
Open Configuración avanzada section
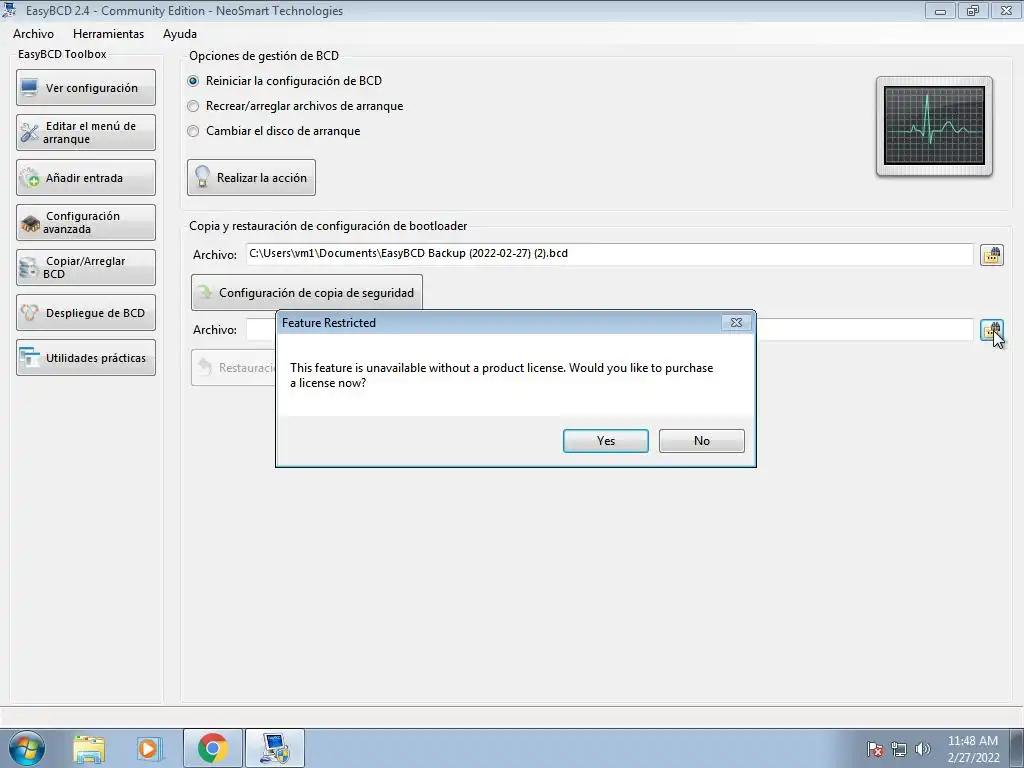[x=86, y=223]
